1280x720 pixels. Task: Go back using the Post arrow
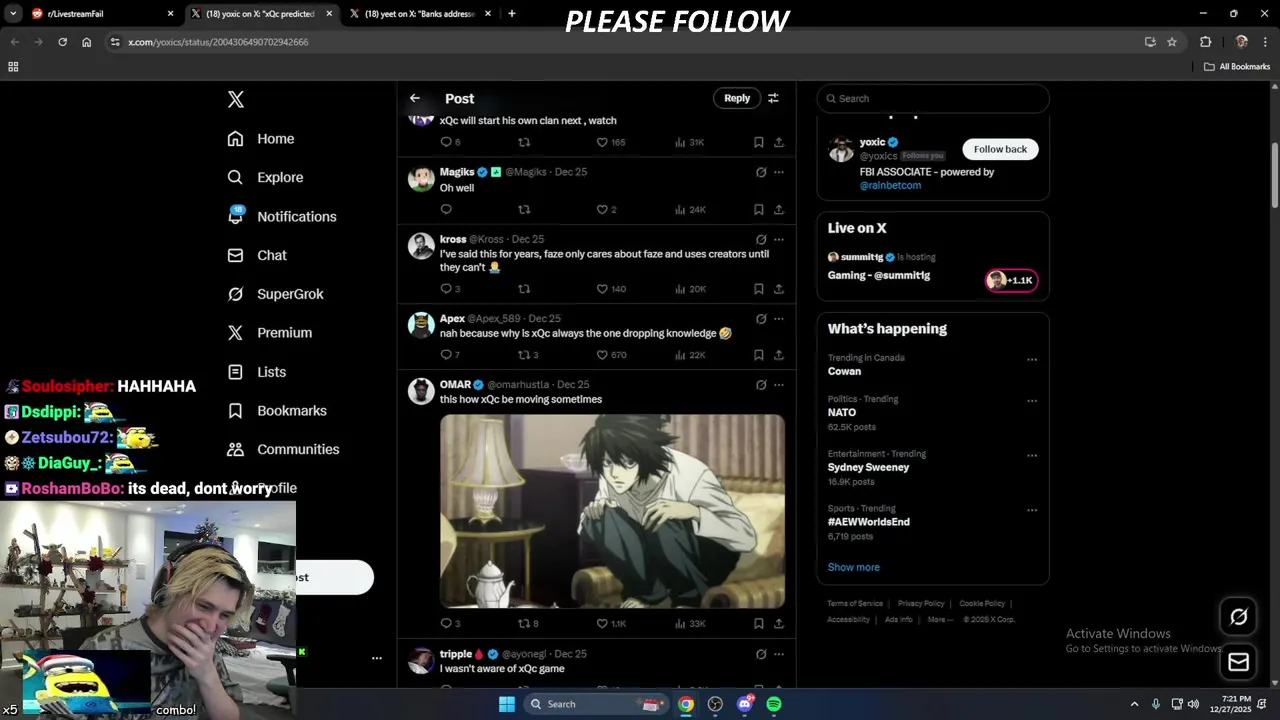click(415, 98)
